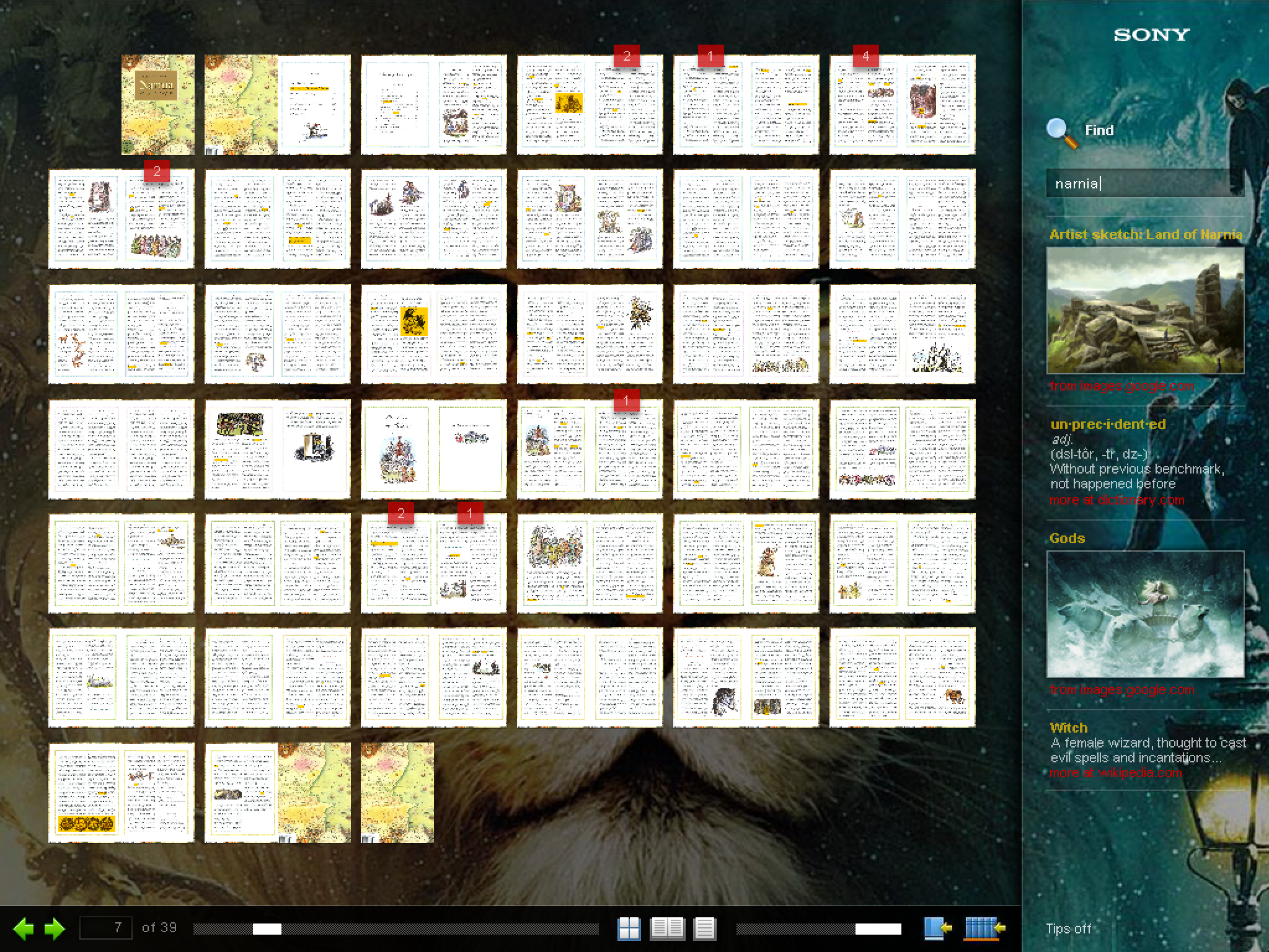Click the return-to-book icon
This screenshot has width=1269, height=952.
pos(937,928)
